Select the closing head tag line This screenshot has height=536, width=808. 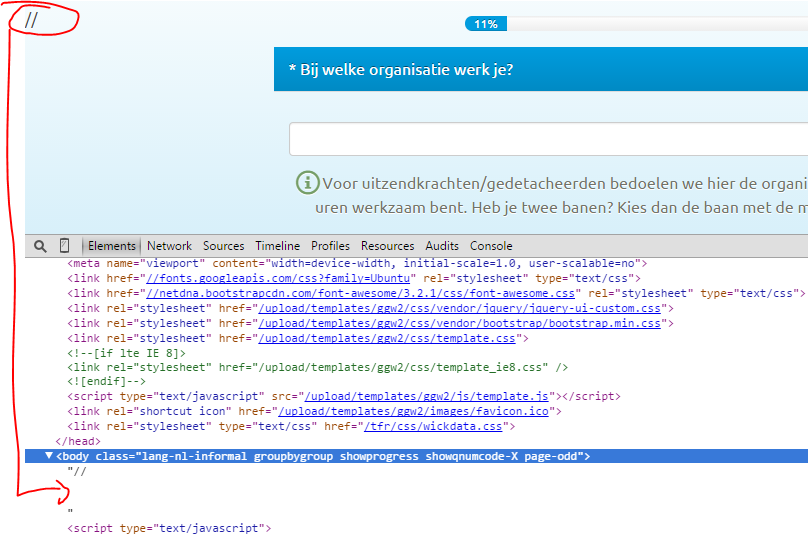click(78, 441)
